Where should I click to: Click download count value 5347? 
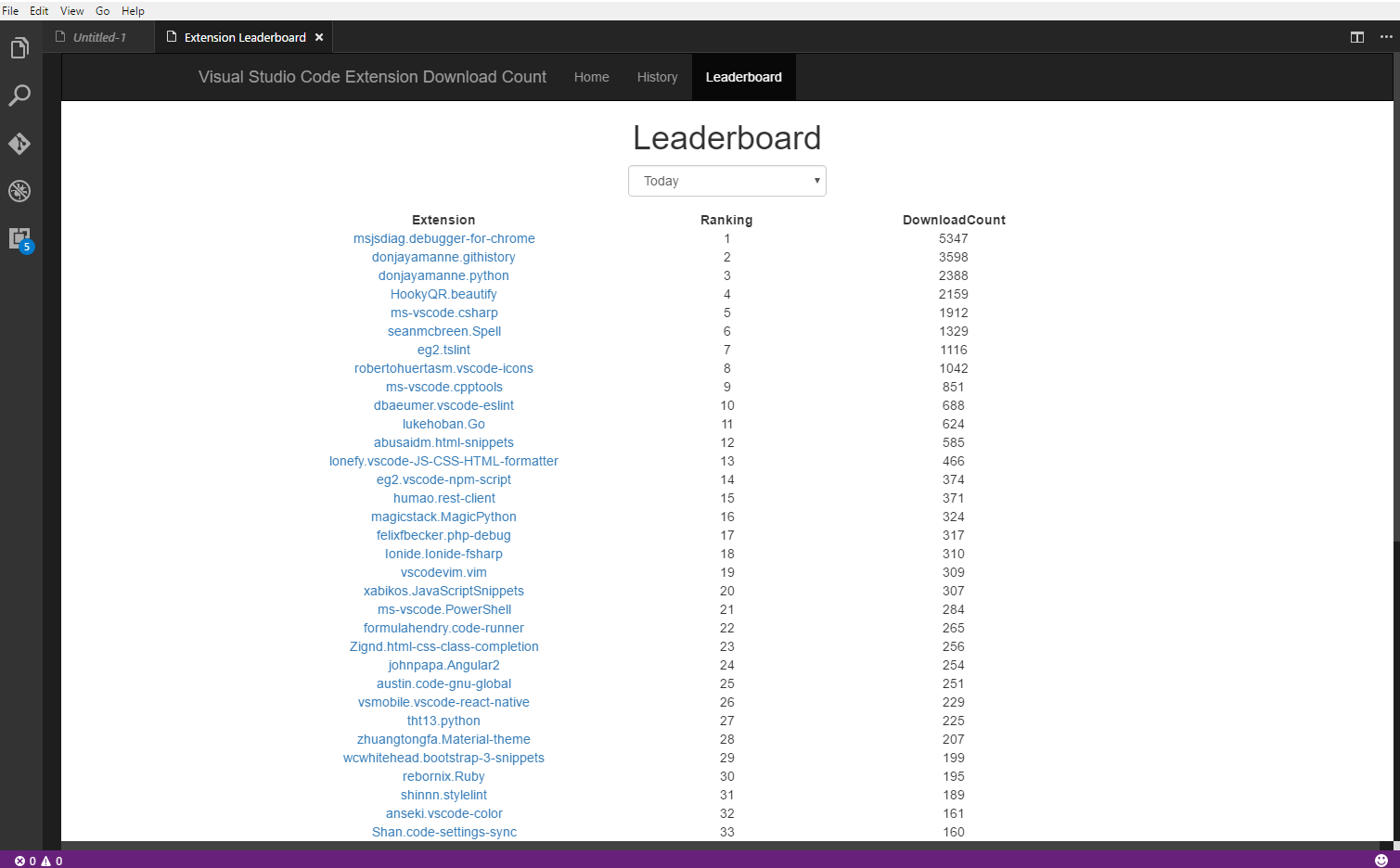[x=954, y=238]
